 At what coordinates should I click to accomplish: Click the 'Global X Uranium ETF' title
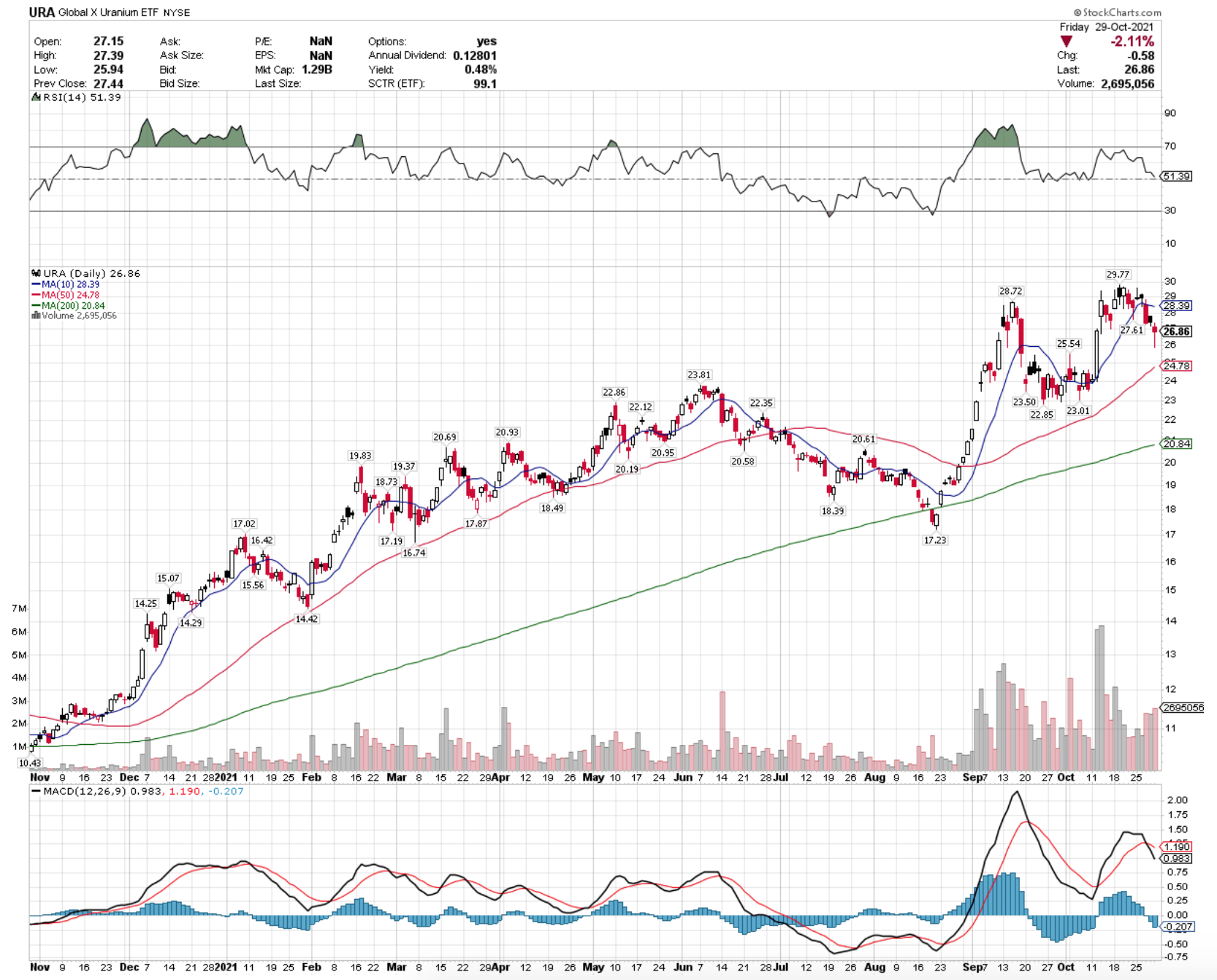[x=109, y=13]
